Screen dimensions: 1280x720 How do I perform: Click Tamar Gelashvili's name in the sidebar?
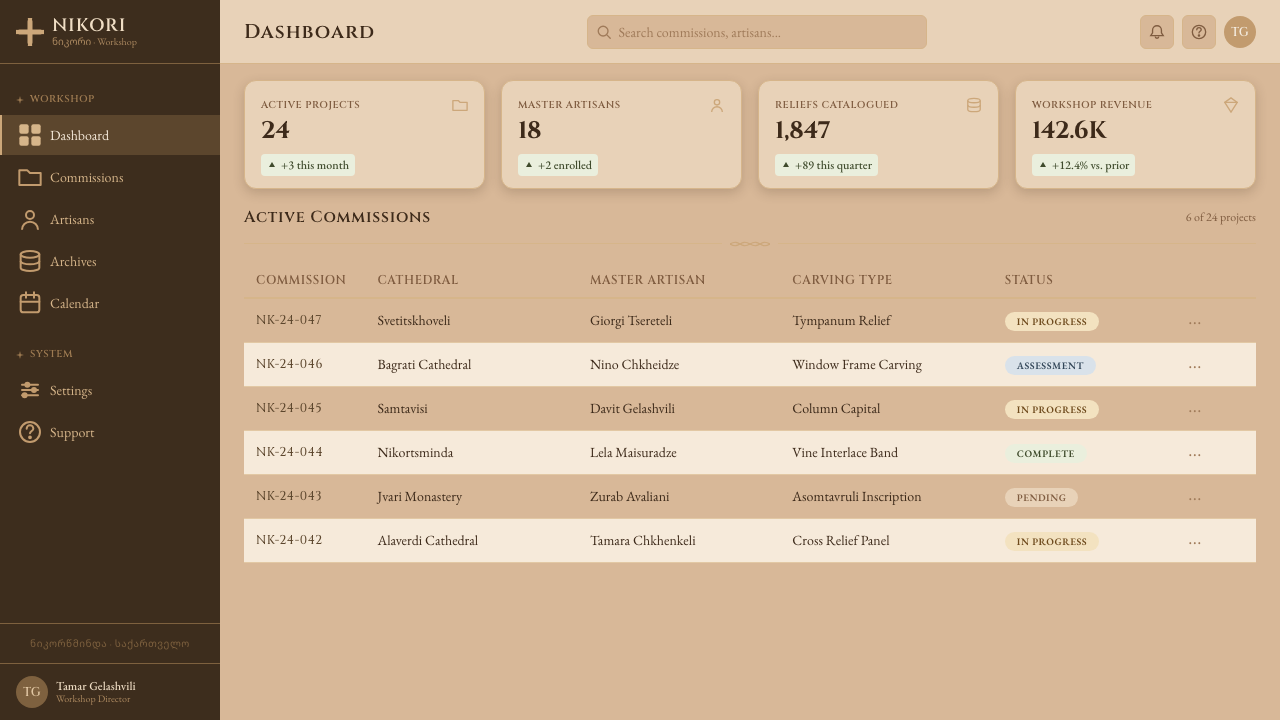[96, 686]
